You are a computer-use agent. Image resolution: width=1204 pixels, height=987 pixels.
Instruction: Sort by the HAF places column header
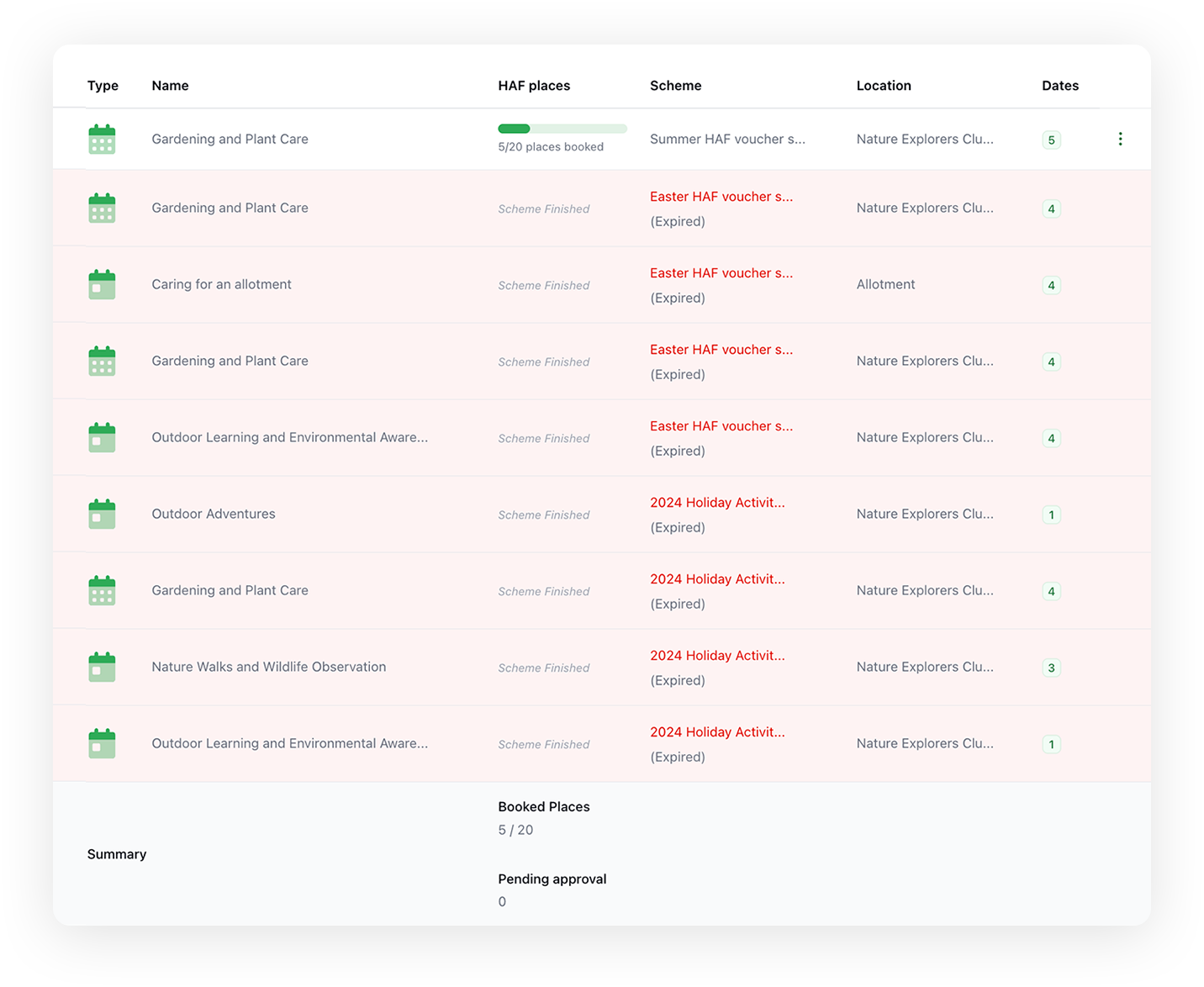click(x=534, y=86)
